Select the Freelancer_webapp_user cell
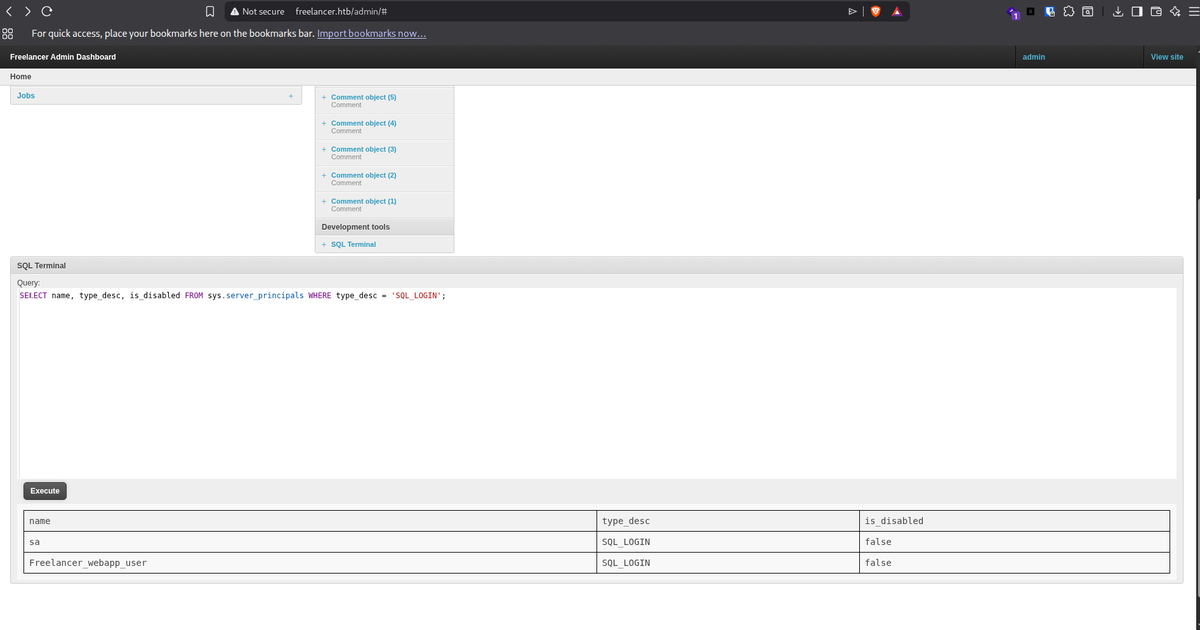The width and height of the screenshot is (1200, 630). point(310,563)
